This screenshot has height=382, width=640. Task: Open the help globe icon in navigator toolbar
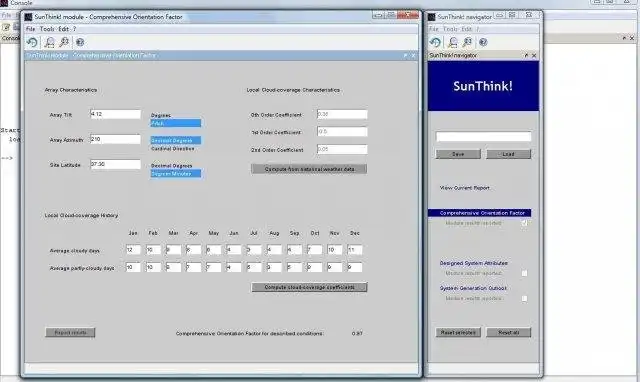(x=483, y=42)
